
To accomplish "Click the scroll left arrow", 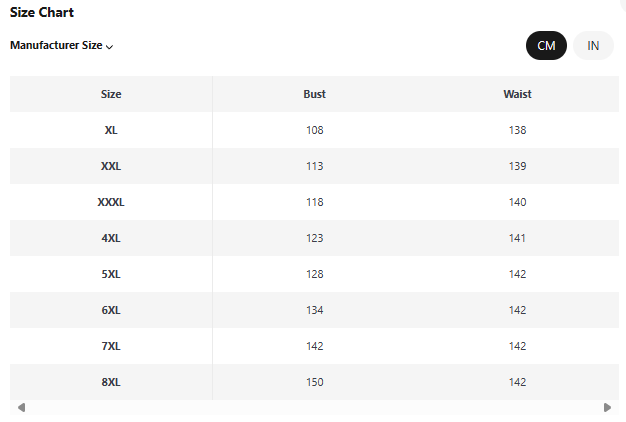I will coord(21,407).
